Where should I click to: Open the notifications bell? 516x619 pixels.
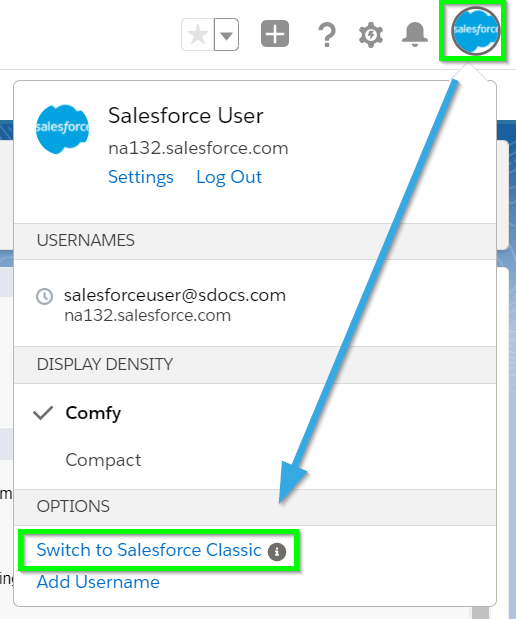click(x=415, y=35)
